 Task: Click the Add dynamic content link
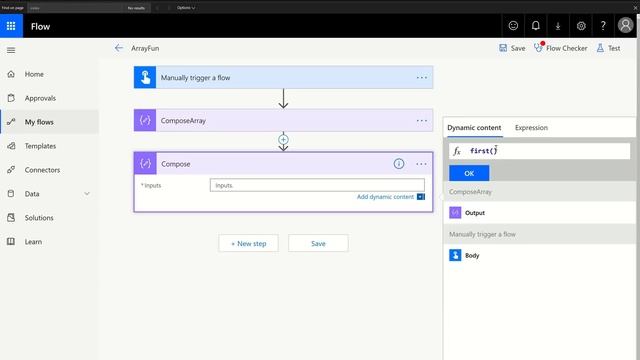[385, 197]
